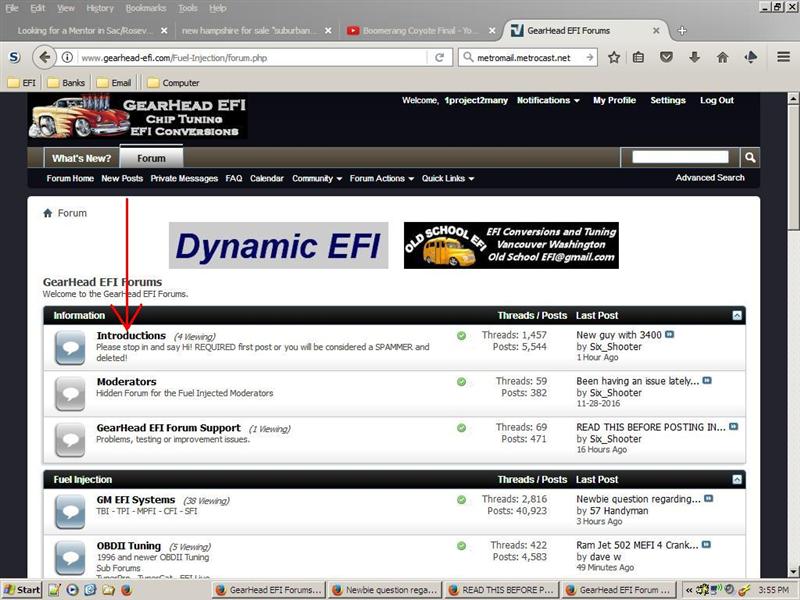Click the GearHead EFI logo banner

pyautogui.click(x=138, y=117)
